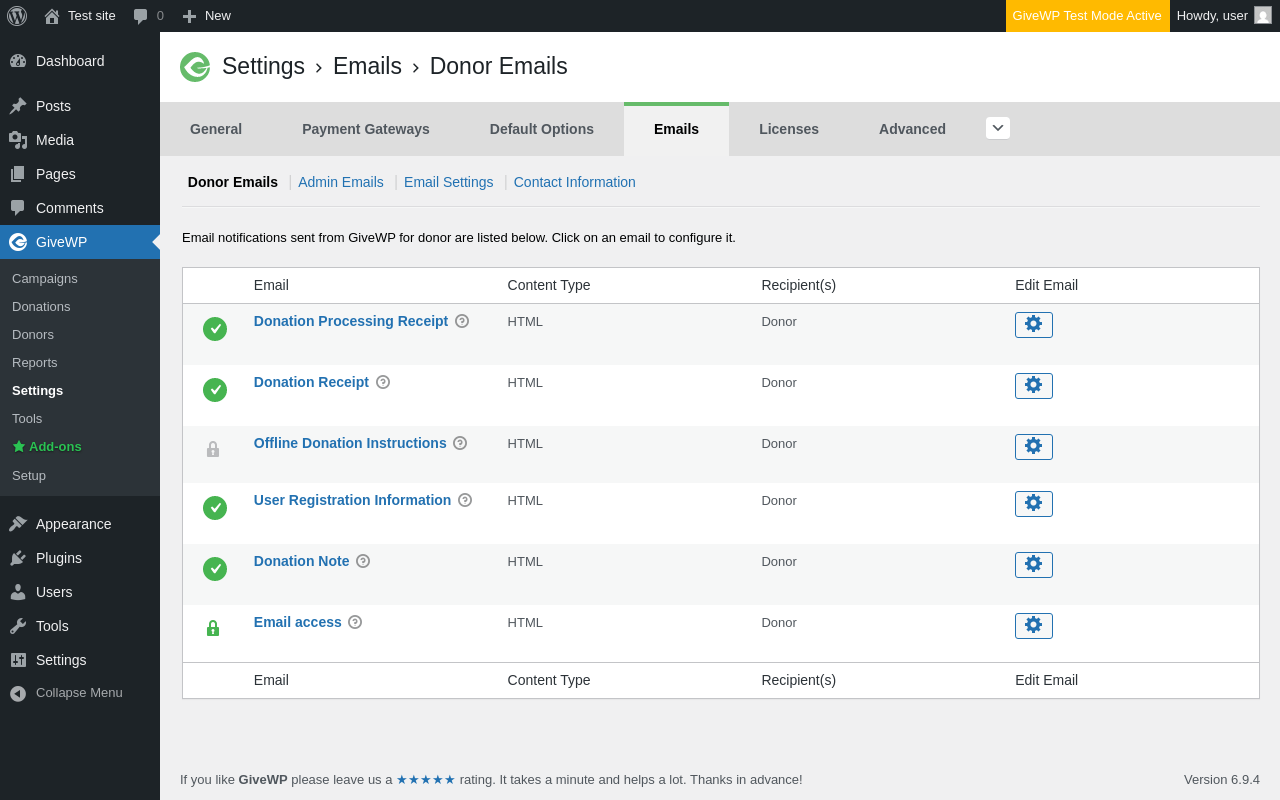Open the Admin Emails subsection link
This screenshot has height=800, width=1280.
click(x=341, y=182)
